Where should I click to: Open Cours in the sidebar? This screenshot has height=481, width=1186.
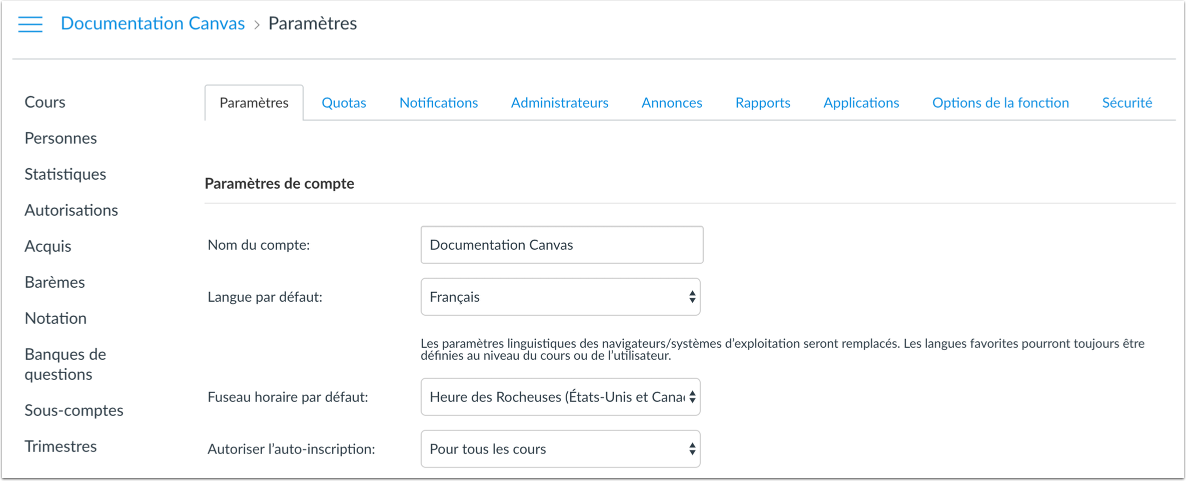[45, 102]
